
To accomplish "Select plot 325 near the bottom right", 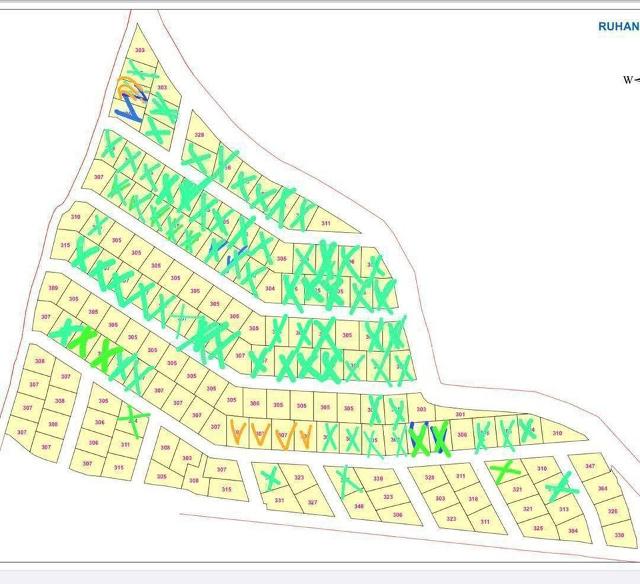I will [x=539, y=528].
